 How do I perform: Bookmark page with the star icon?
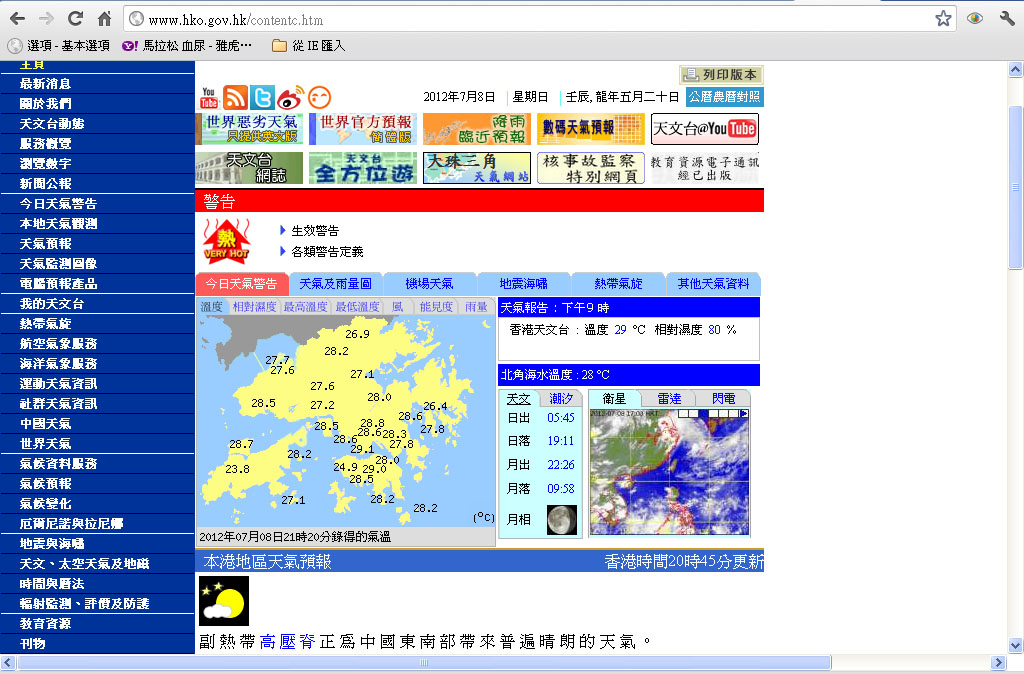[943, 19]
